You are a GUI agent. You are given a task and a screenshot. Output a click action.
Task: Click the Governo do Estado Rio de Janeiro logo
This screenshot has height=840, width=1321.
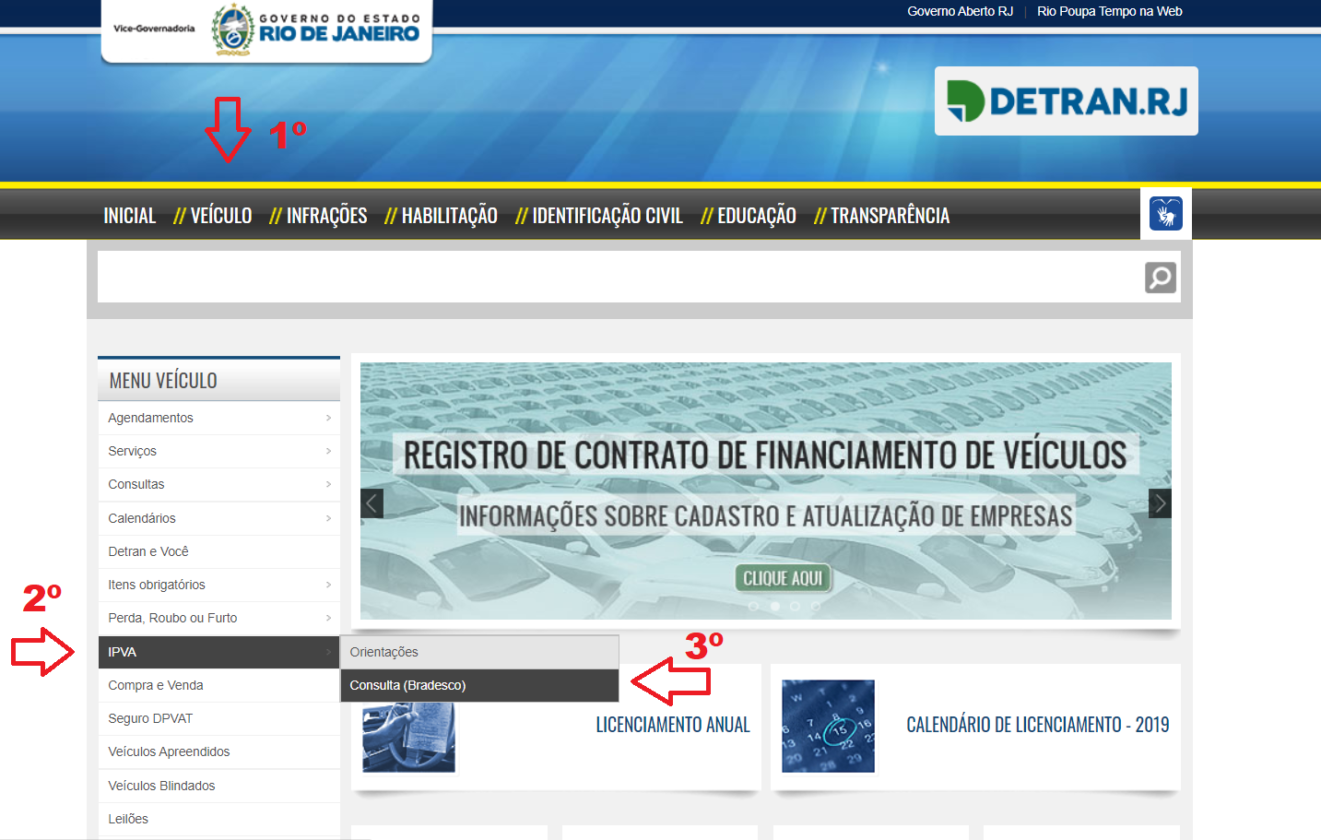click(314, 29)
